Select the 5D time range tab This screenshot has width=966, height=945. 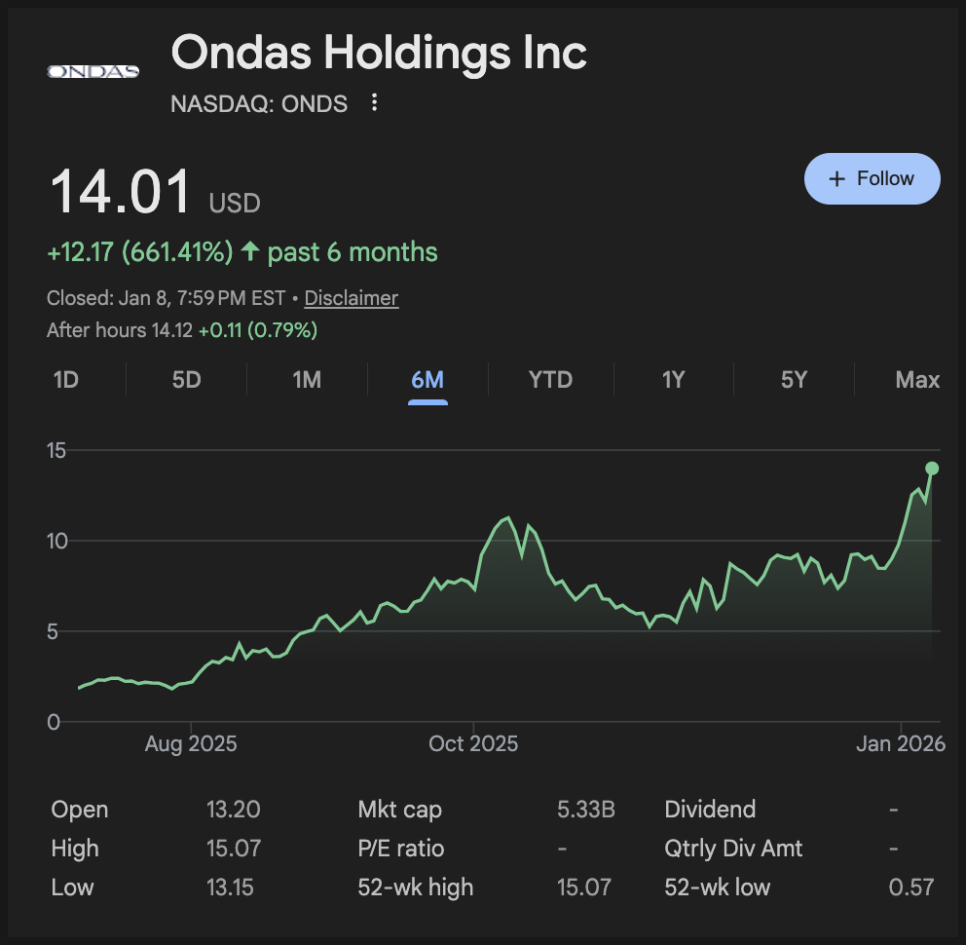[x=187, y=380]
